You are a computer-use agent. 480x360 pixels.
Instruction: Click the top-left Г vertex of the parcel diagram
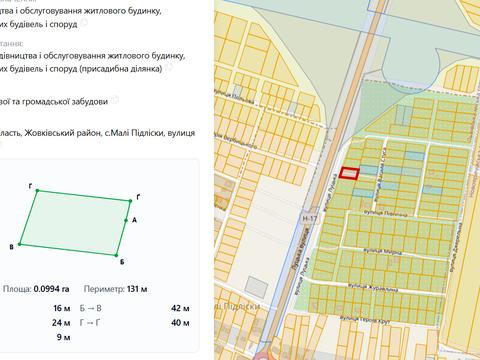point(37,191)
